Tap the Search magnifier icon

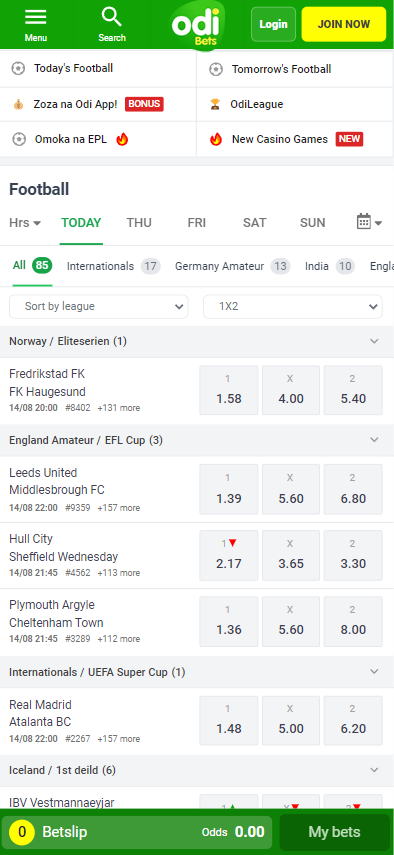pos(112,17)
